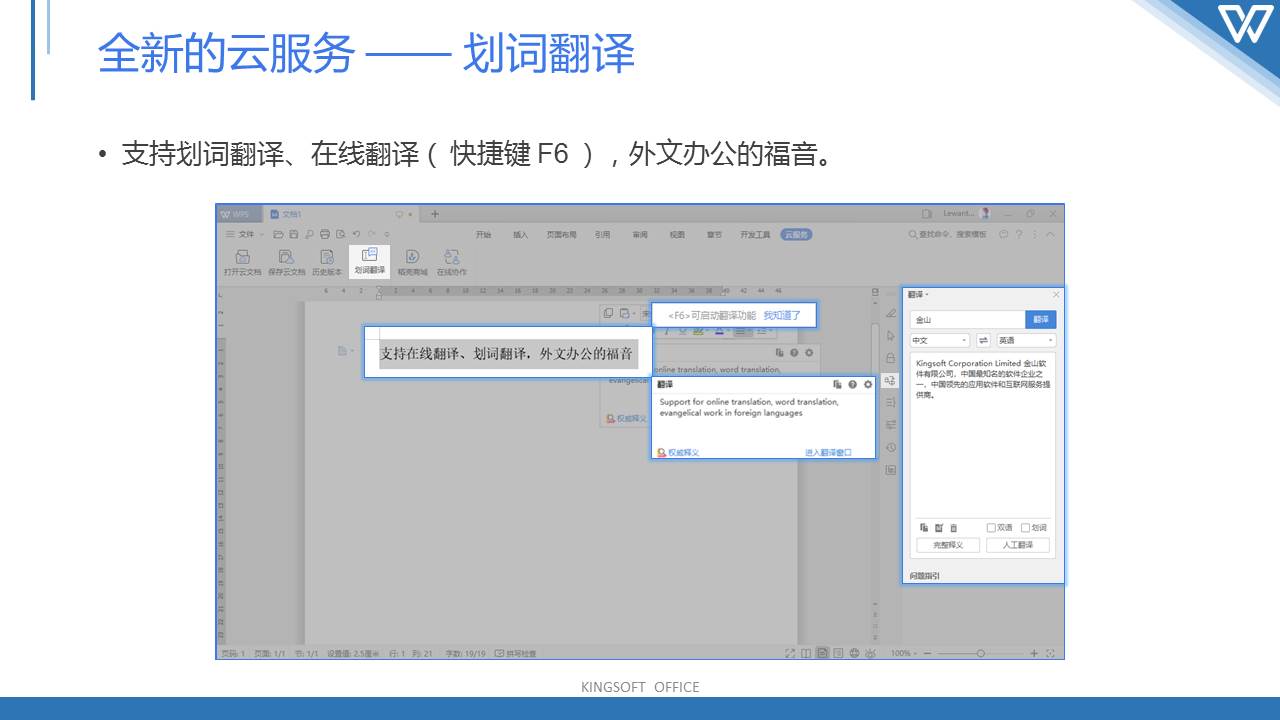1280x720 pixels.
Task: Click the edit icon beside the trash icon
Action: click(939, 528)
